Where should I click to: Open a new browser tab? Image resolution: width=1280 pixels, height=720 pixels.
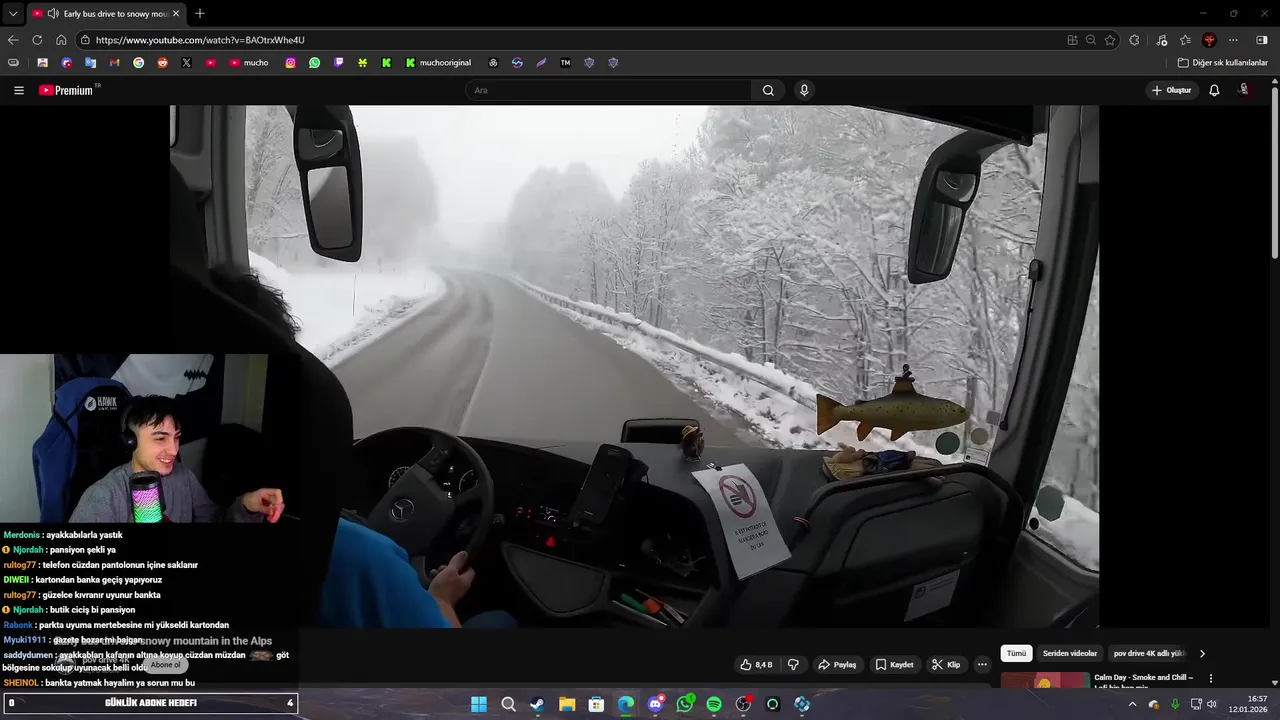coord(200,14)
